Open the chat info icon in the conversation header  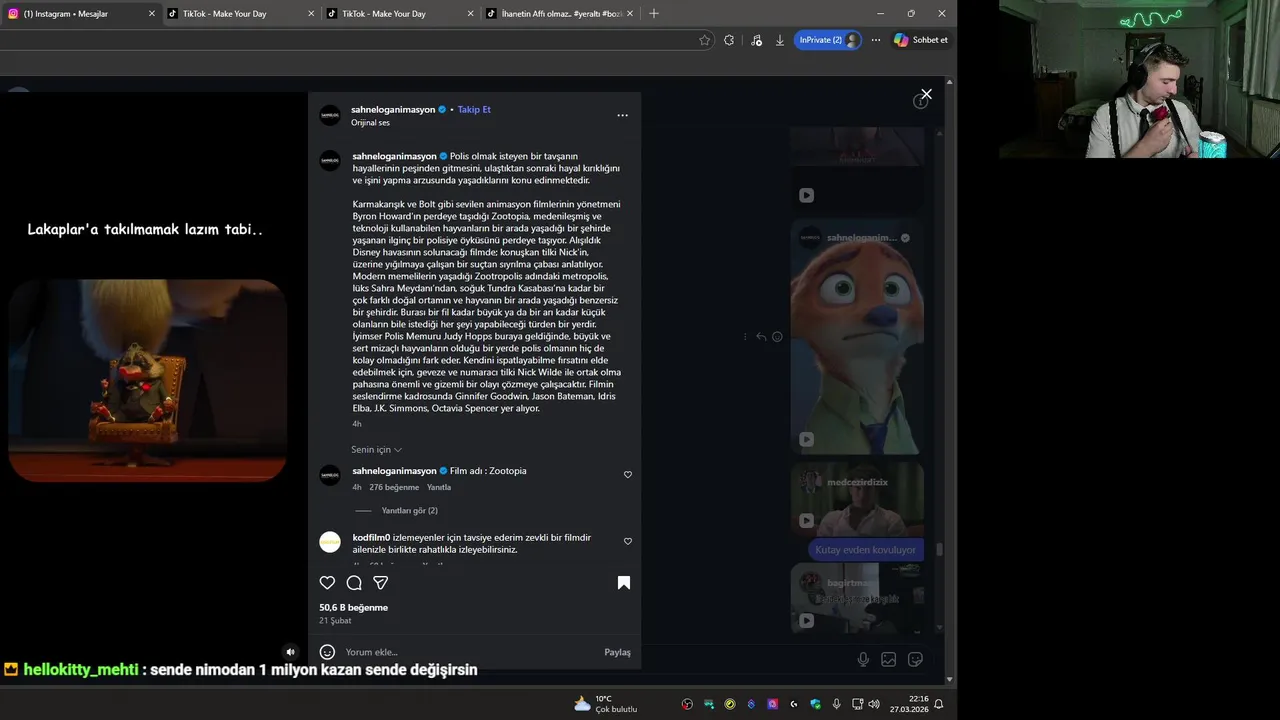click(920, 101)
